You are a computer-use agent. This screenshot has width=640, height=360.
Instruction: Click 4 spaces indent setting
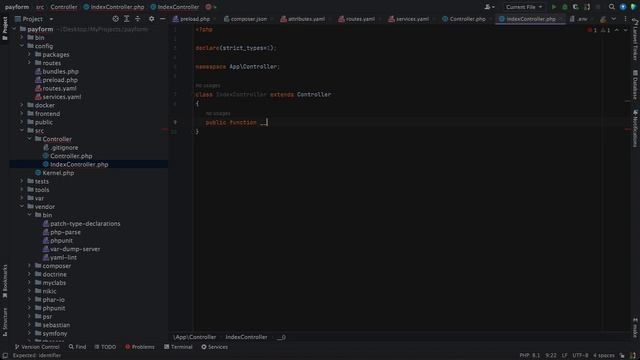click(x=604, y=356)
